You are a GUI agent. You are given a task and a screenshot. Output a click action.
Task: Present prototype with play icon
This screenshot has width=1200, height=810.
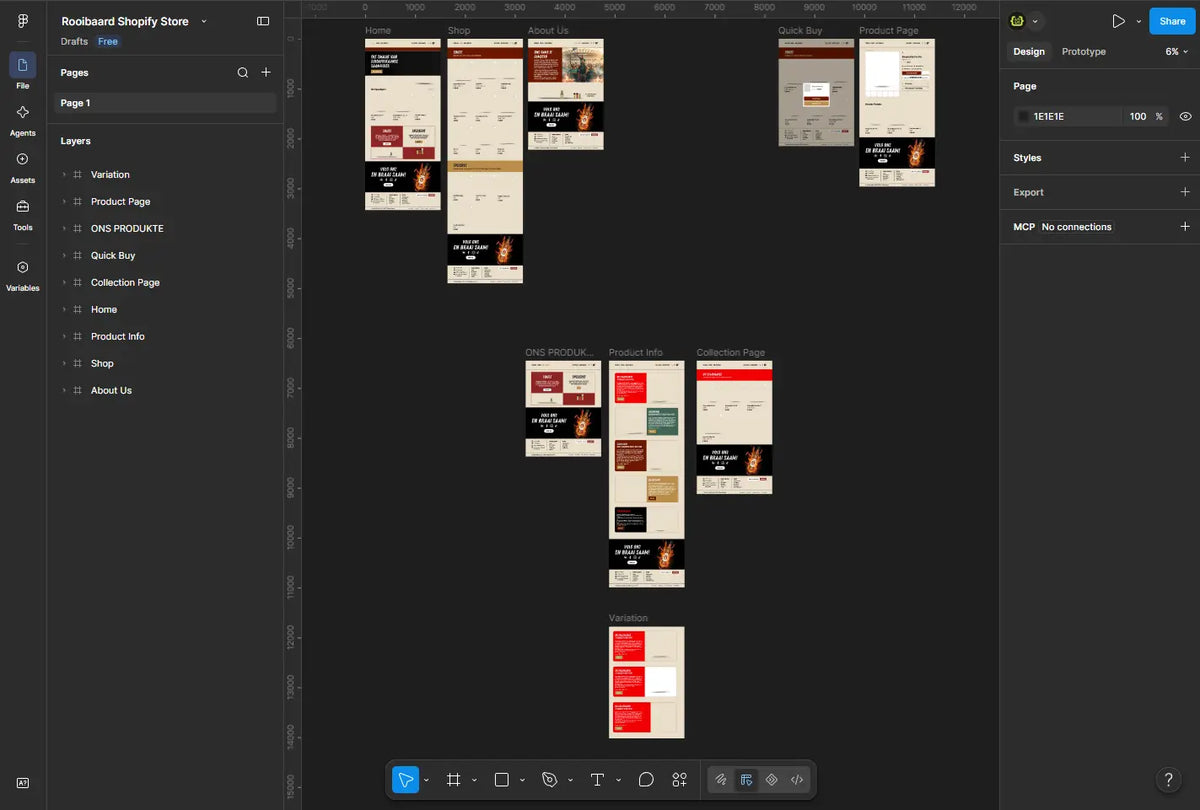[x=1118, y=21]
